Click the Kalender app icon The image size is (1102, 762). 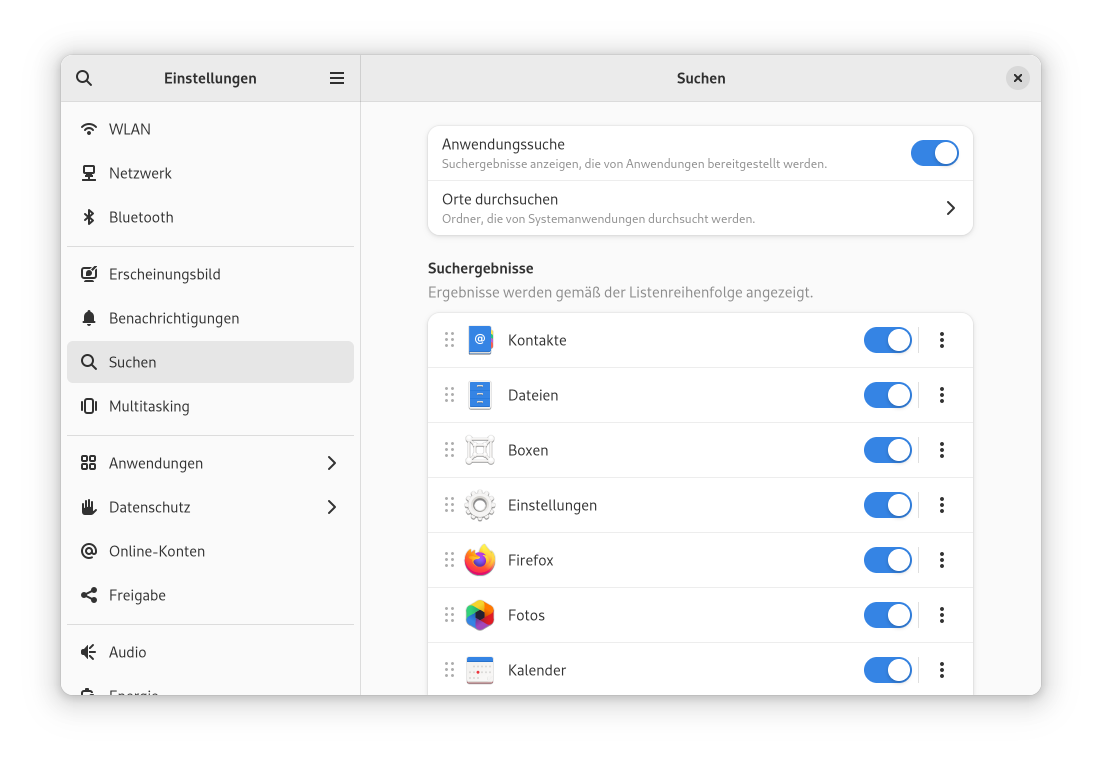[480, 670]
